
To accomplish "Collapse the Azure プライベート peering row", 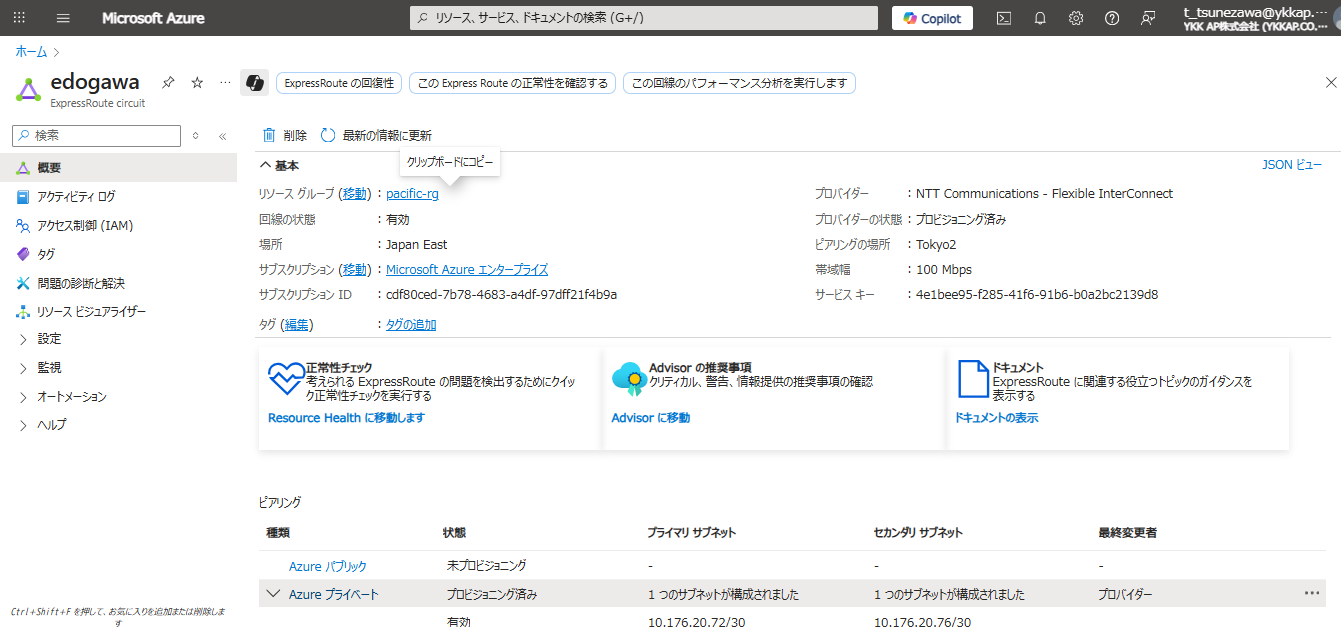I will point(273,594).
